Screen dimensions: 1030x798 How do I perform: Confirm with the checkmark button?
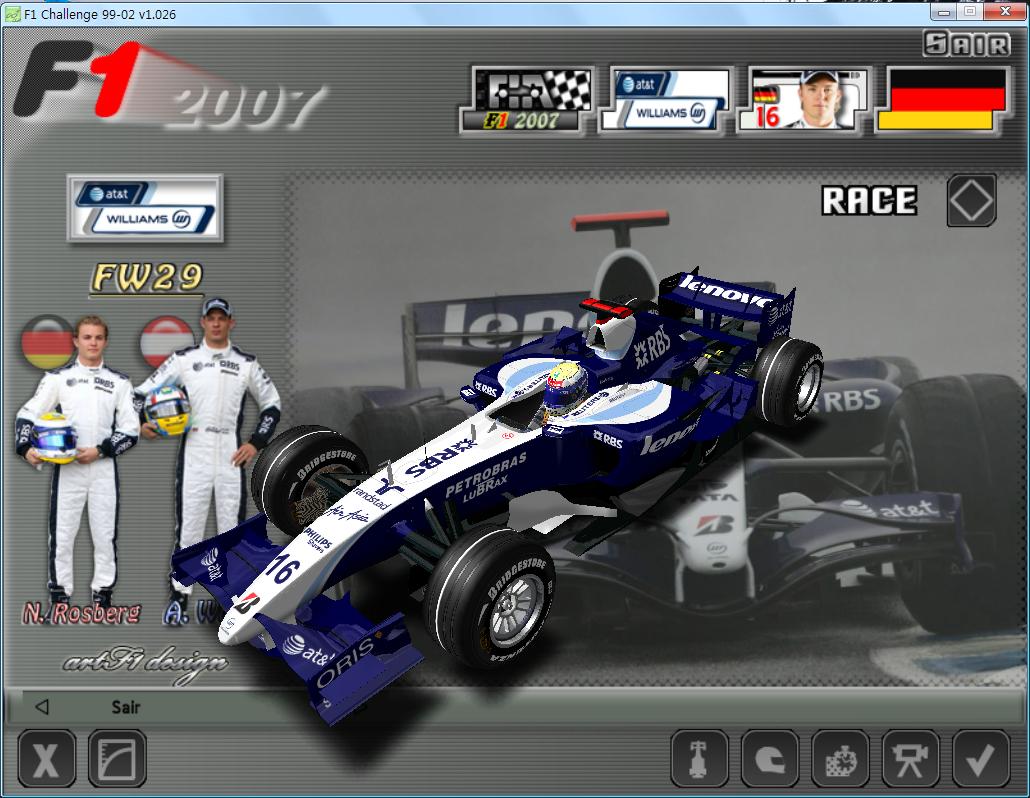coord(981,759)
